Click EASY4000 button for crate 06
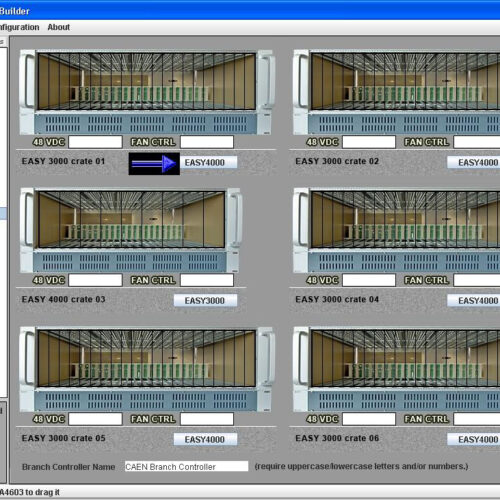Screen dimensions: 500x500 473,439
